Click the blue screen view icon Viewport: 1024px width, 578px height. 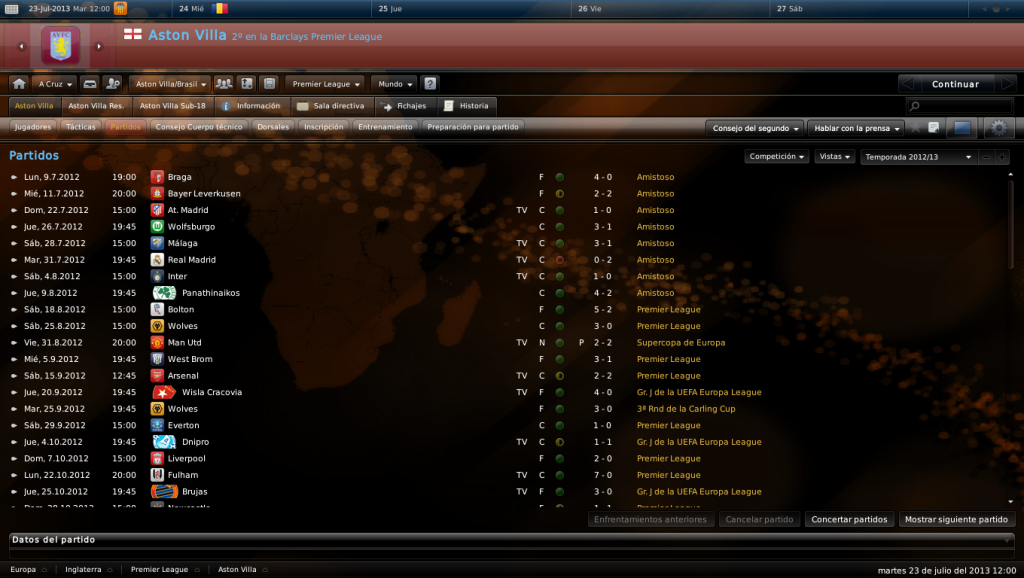tap(962, 128)
